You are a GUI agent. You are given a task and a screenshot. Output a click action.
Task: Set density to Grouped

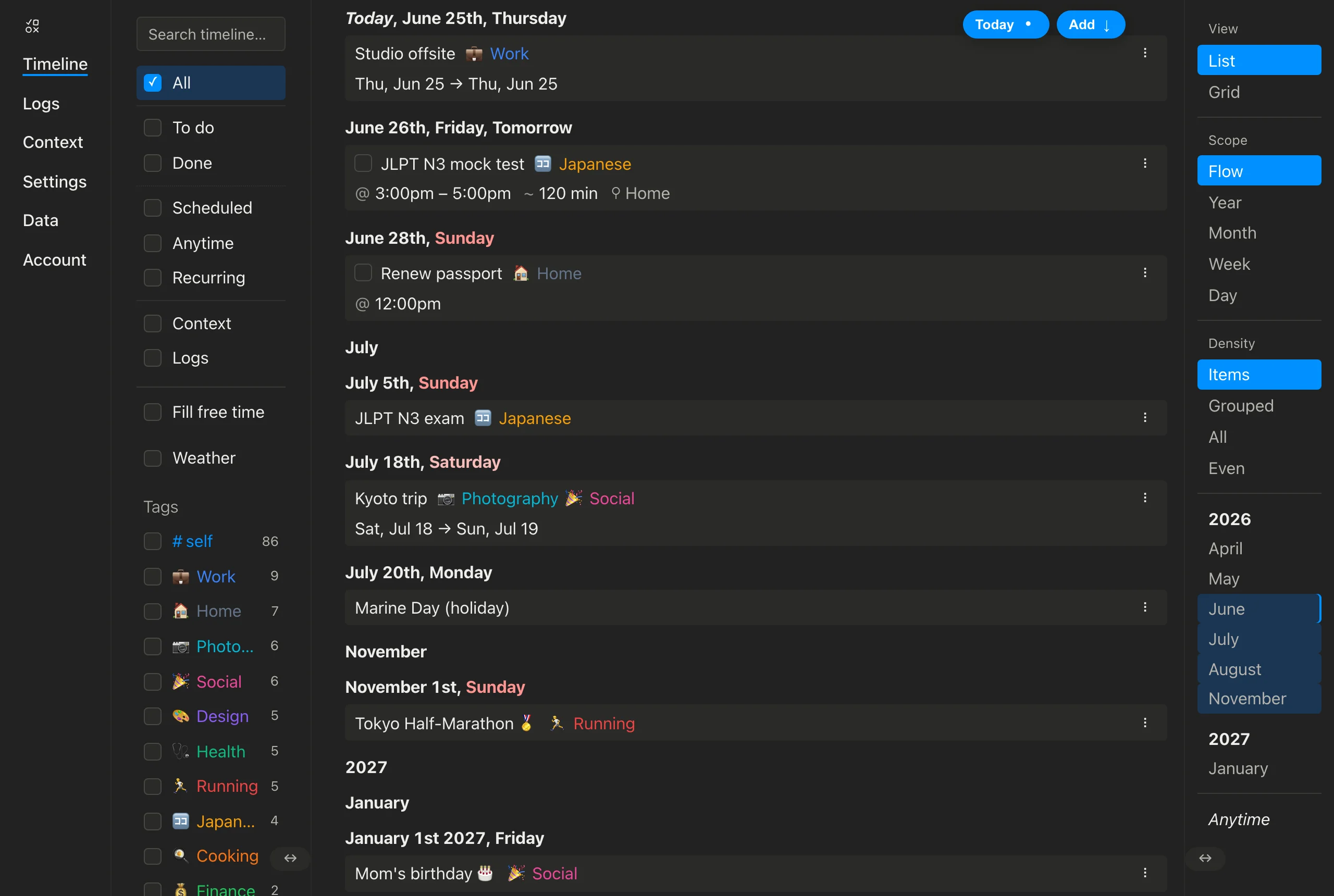click(1259, 406)
